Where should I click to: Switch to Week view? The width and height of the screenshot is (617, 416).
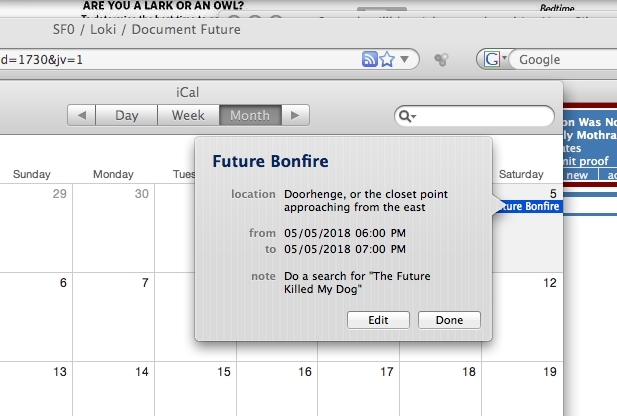coord(188,115)
